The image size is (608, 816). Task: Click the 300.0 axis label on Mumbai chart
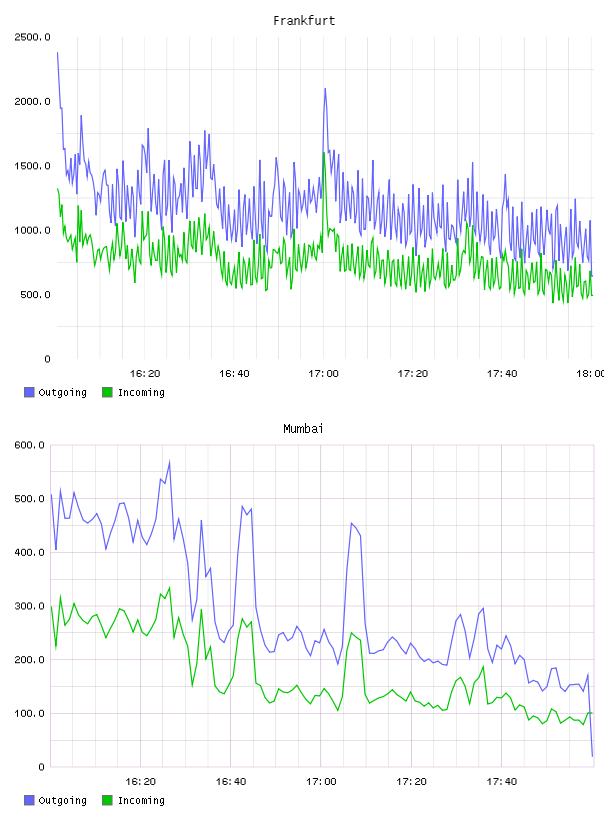pyautogui.click(x=29, y=606)
